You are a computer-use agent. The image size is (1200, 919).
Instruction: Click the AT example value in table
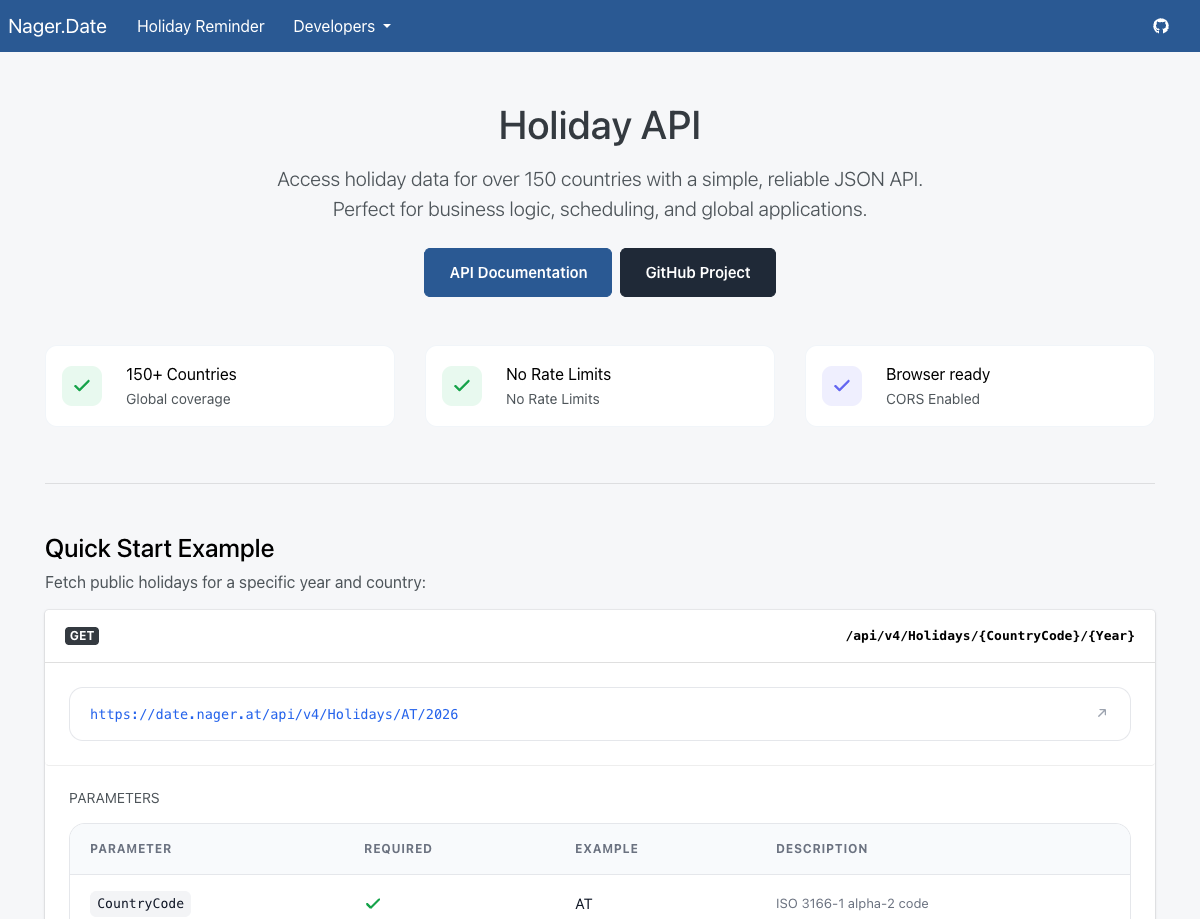click(584, 903)
